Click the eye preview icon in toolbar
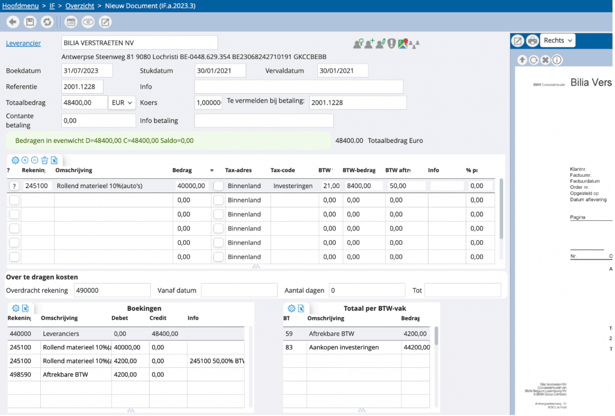Screen dimensions: 615x416 (88, 22)
